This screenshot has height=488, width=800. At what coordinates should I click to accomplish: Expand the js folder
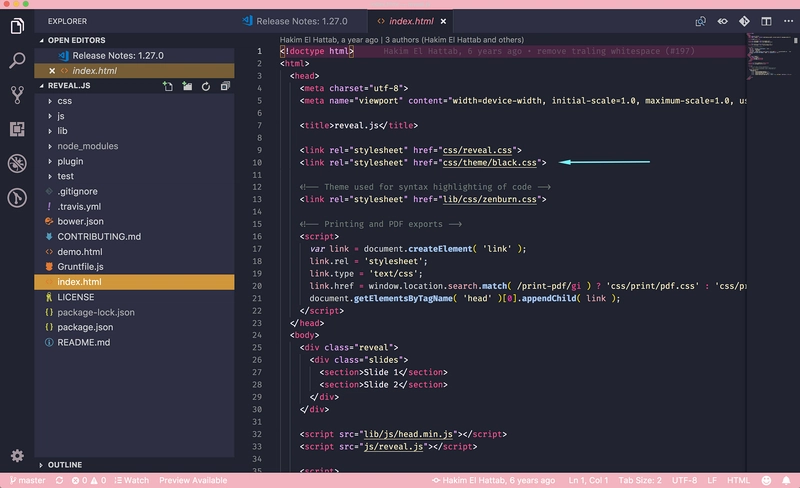point(134,116)
